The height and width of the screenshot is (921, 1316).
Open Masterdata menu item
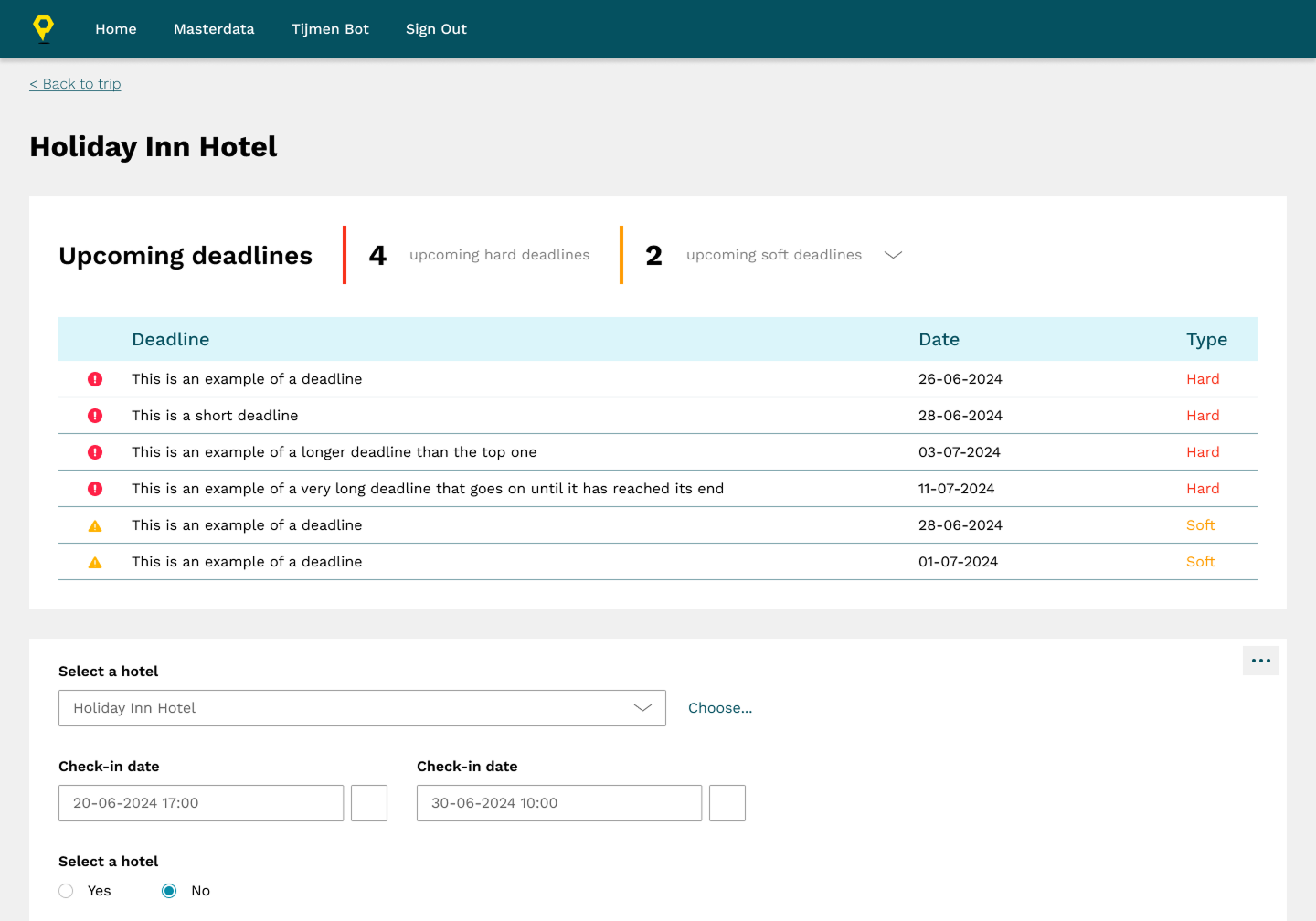pos(214,29)
